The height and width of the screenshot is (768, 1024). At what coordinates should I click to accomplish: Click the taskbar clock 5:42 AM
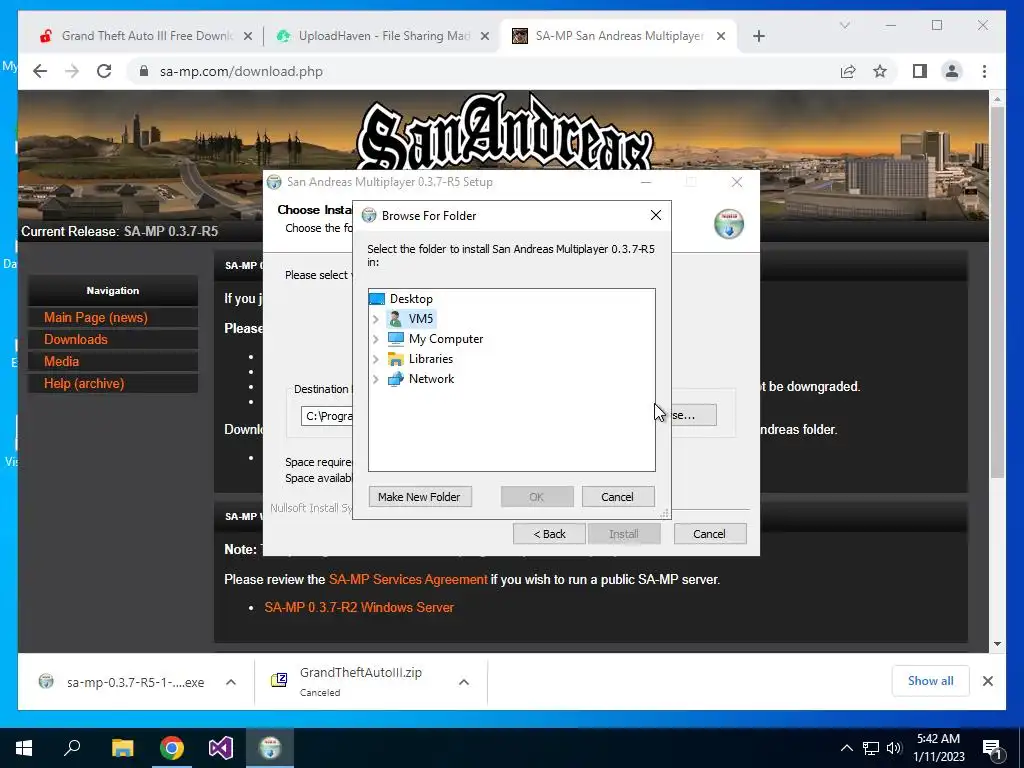coord(938,748)
